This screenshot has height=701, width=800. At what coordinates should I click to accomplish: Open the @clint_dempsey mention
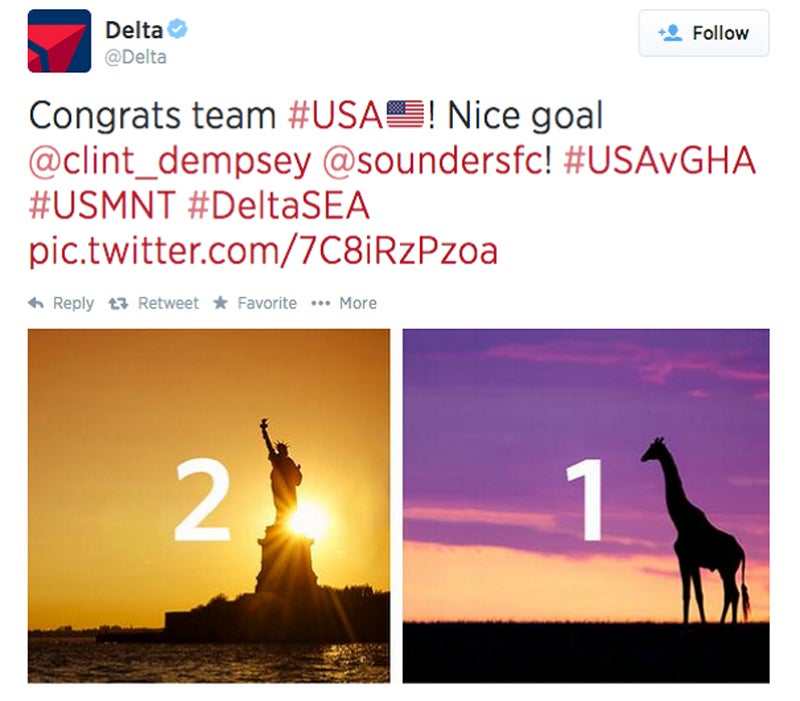coord(170,161)
